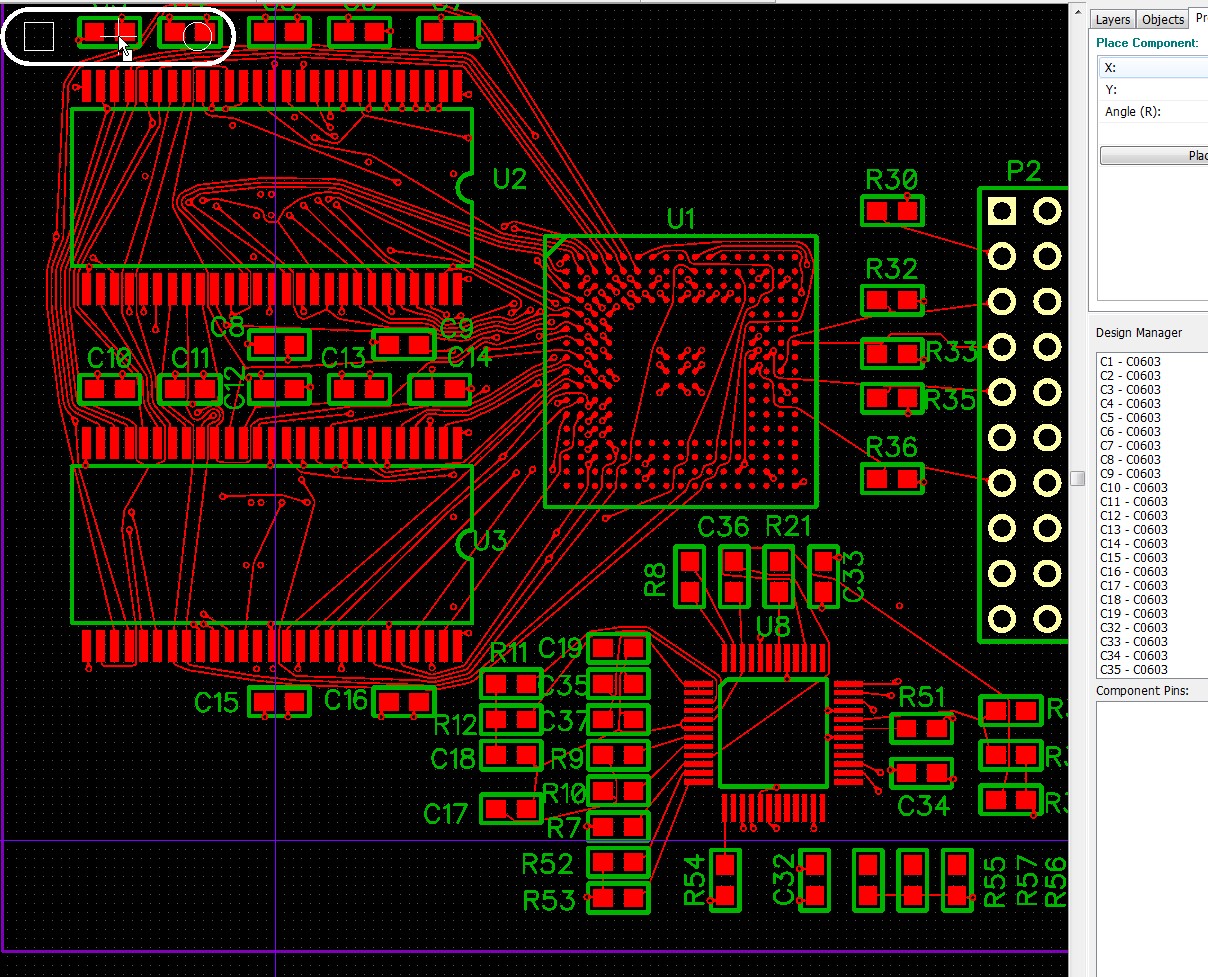This screenshot has height=977, width=1208.
Task: Select C10 - C0603 in Design Manager
Action: click(x=1133, y=487)
